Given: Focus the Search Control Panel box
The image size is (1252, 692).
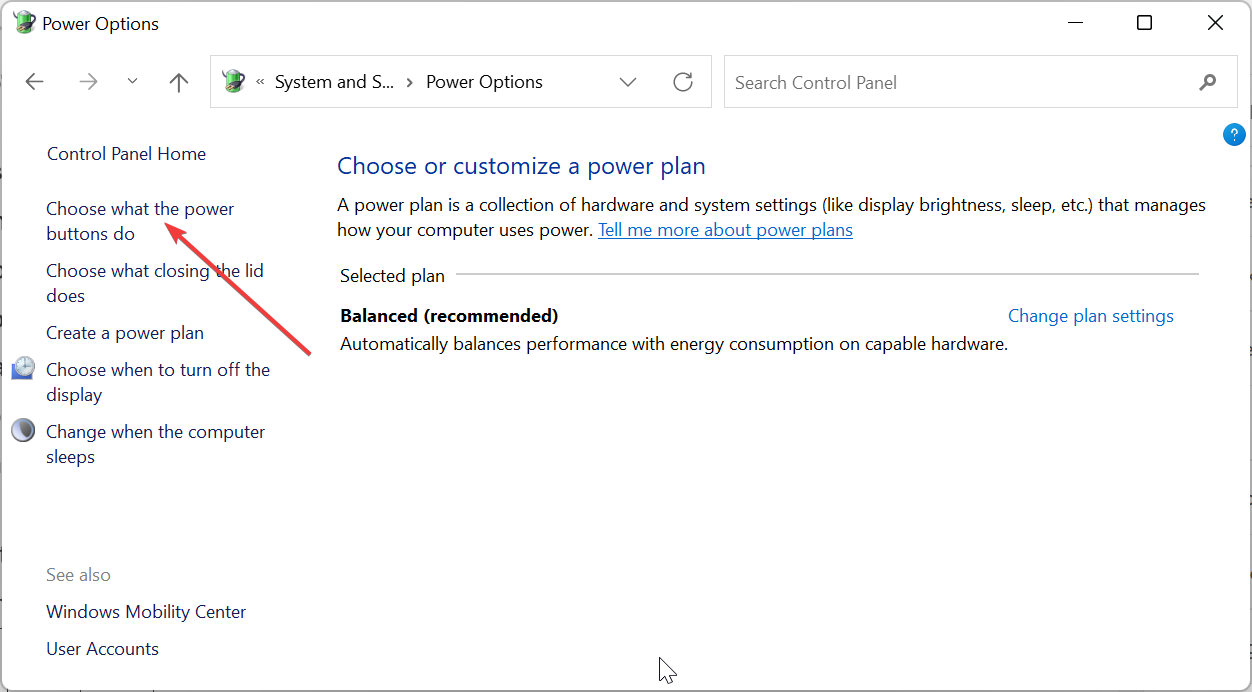Looking at the screenshot, I should [981, 82].
